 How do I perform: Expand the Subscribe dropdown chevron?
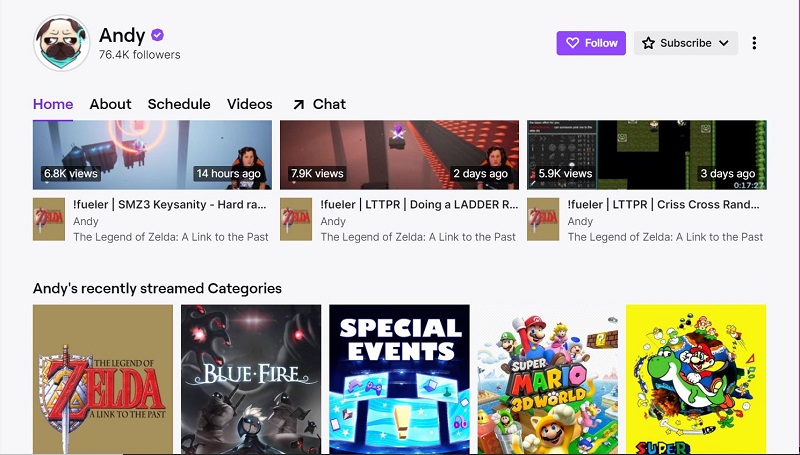click(x=723, y=43)
